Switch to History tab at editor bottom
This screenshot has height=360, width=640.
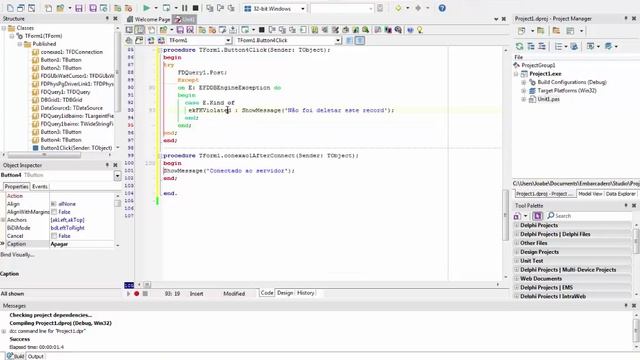[305, 293]
